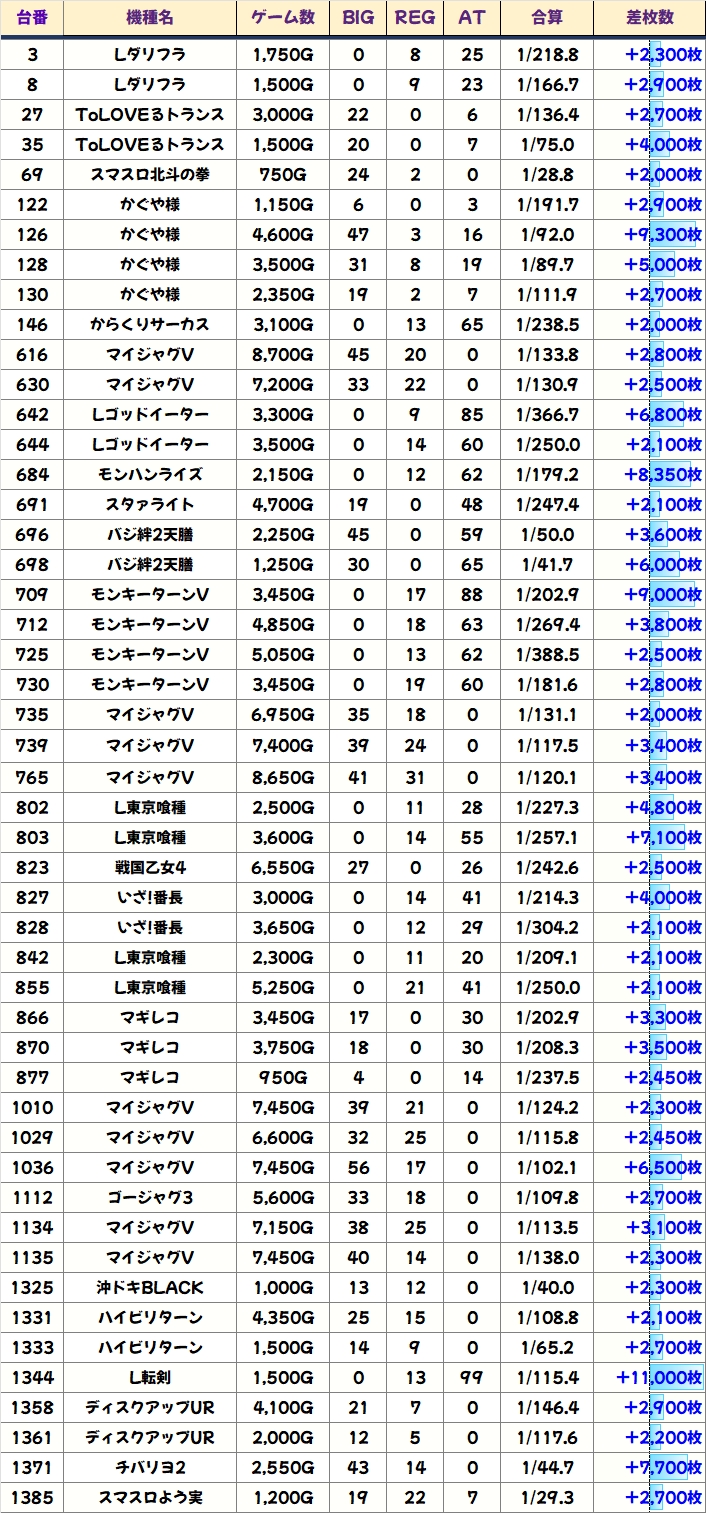
Task: Click machine number 1029
Action: (x=32, y=1137)
